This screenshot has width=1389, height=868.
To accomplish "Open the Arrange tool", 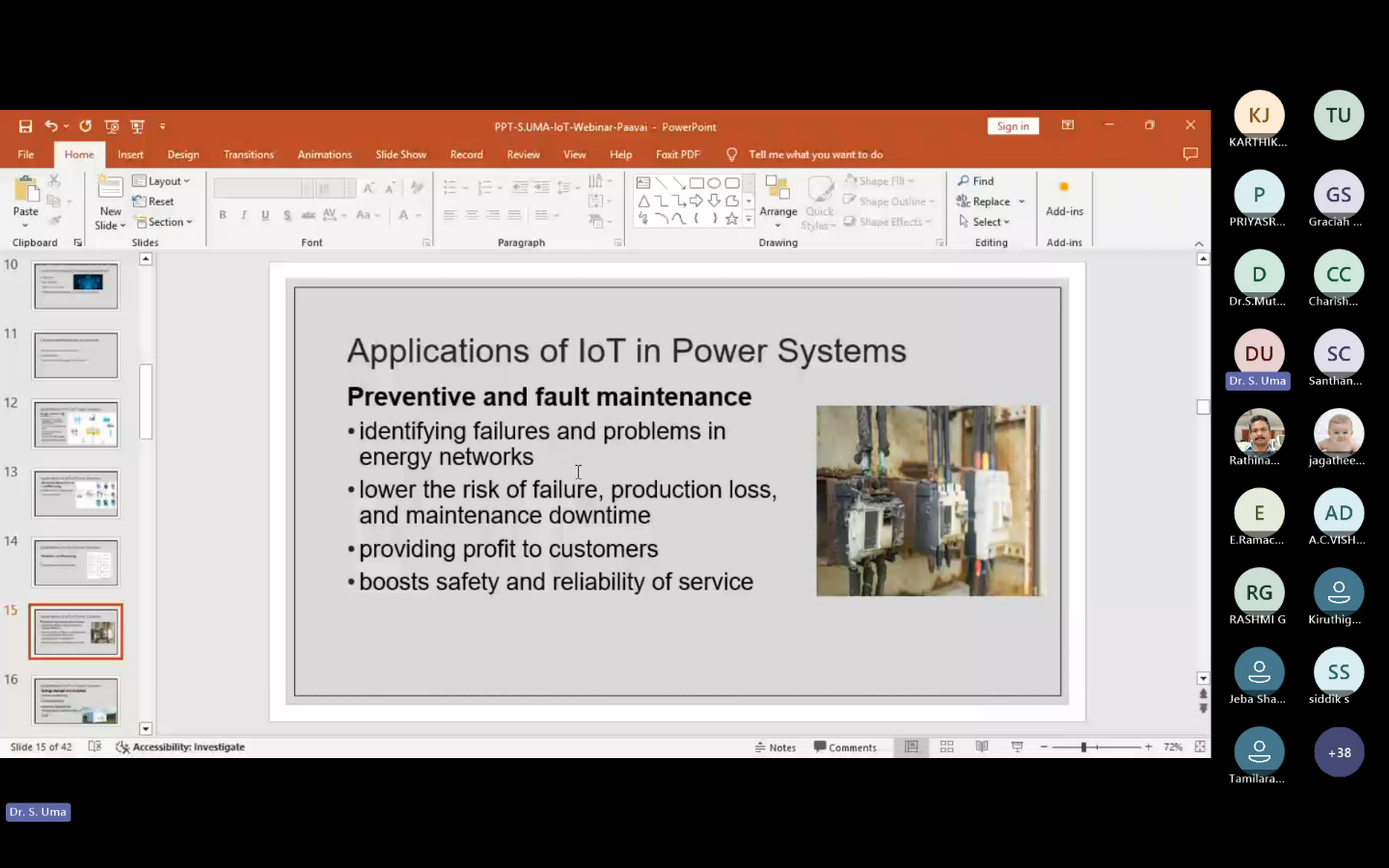I will click(x=777, y=198).
